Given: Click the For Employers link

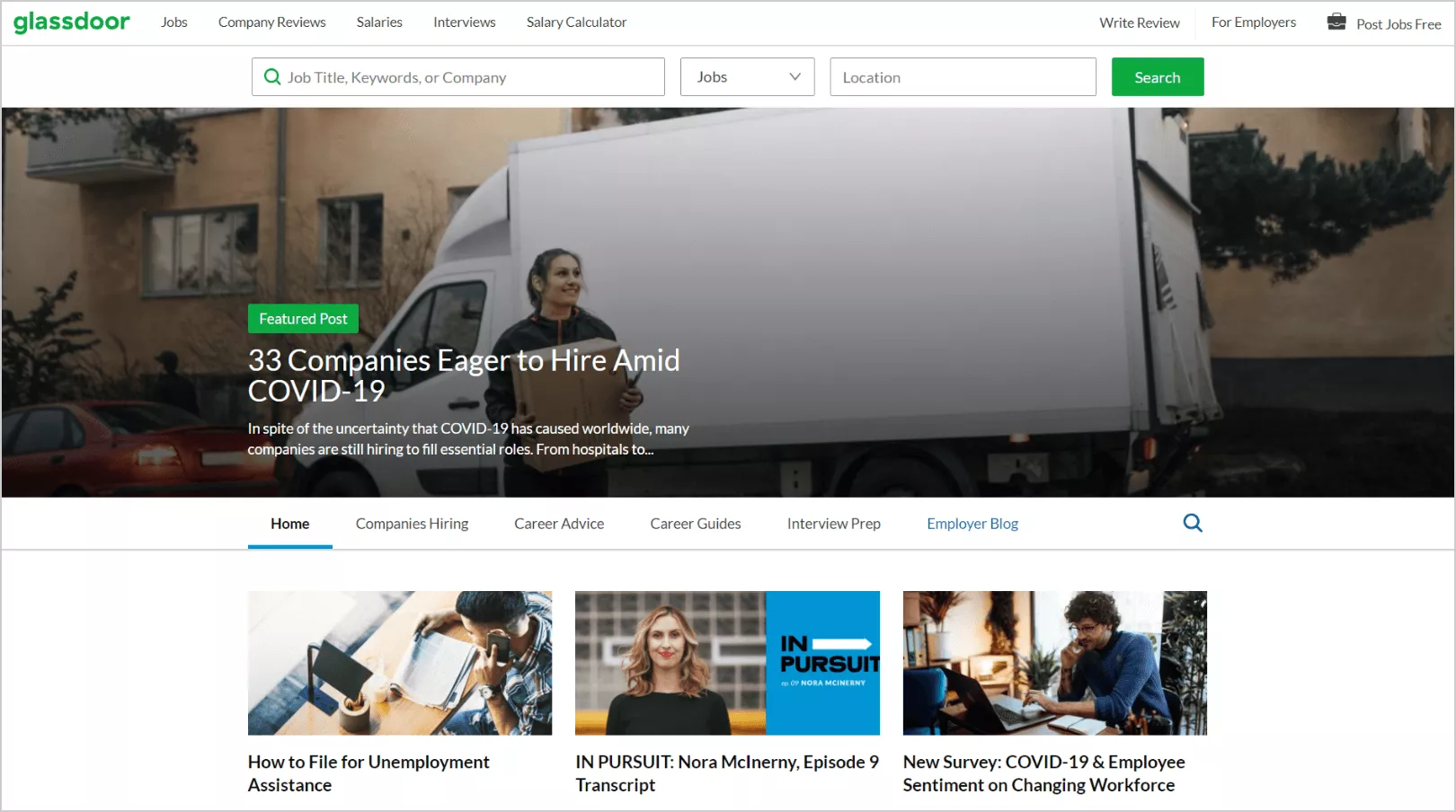Looking at the screenshot, I should point(1254,22).
